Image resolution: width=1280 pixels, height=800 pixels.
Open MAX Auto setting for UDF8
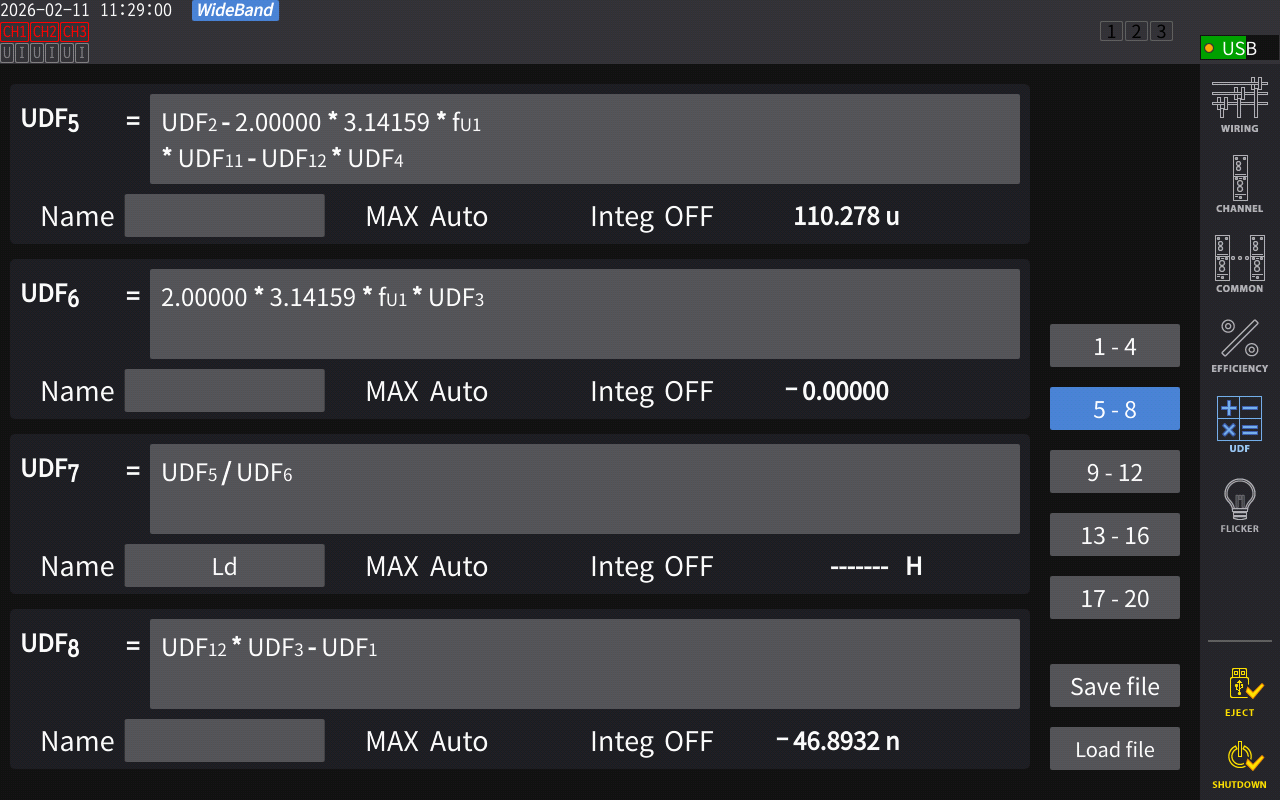pos(427,741)
